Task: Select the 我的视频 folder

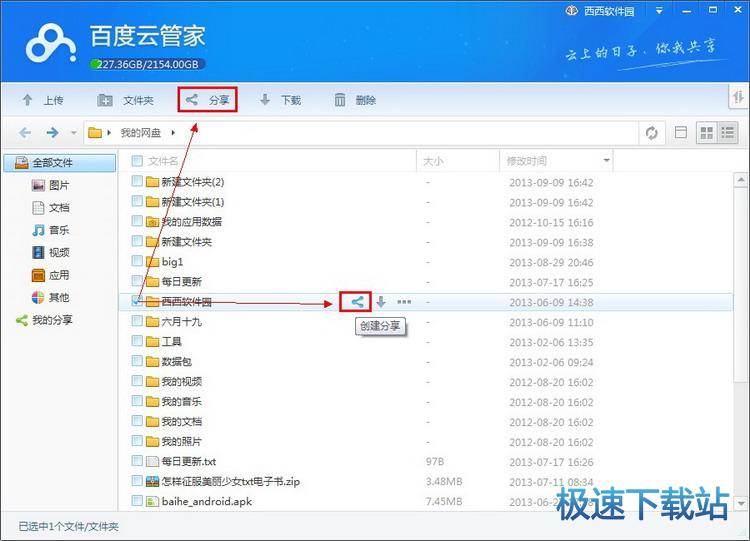Action: coord(182,382)
